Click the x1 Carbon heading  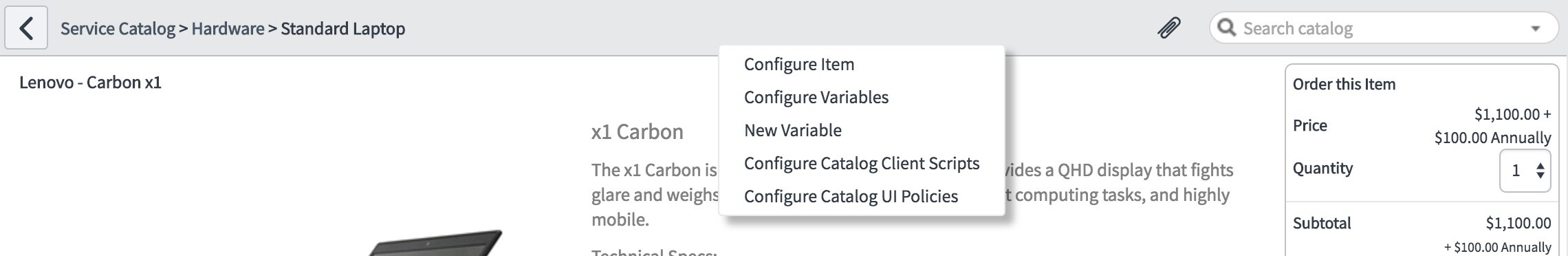(x=638, y=131)
